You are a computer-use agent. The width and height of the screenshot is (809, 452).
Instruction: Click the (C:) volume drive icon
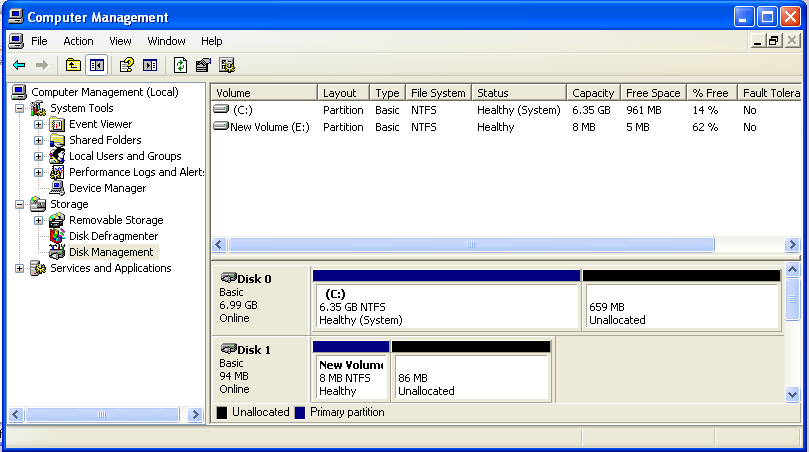(x=221, y=109)
